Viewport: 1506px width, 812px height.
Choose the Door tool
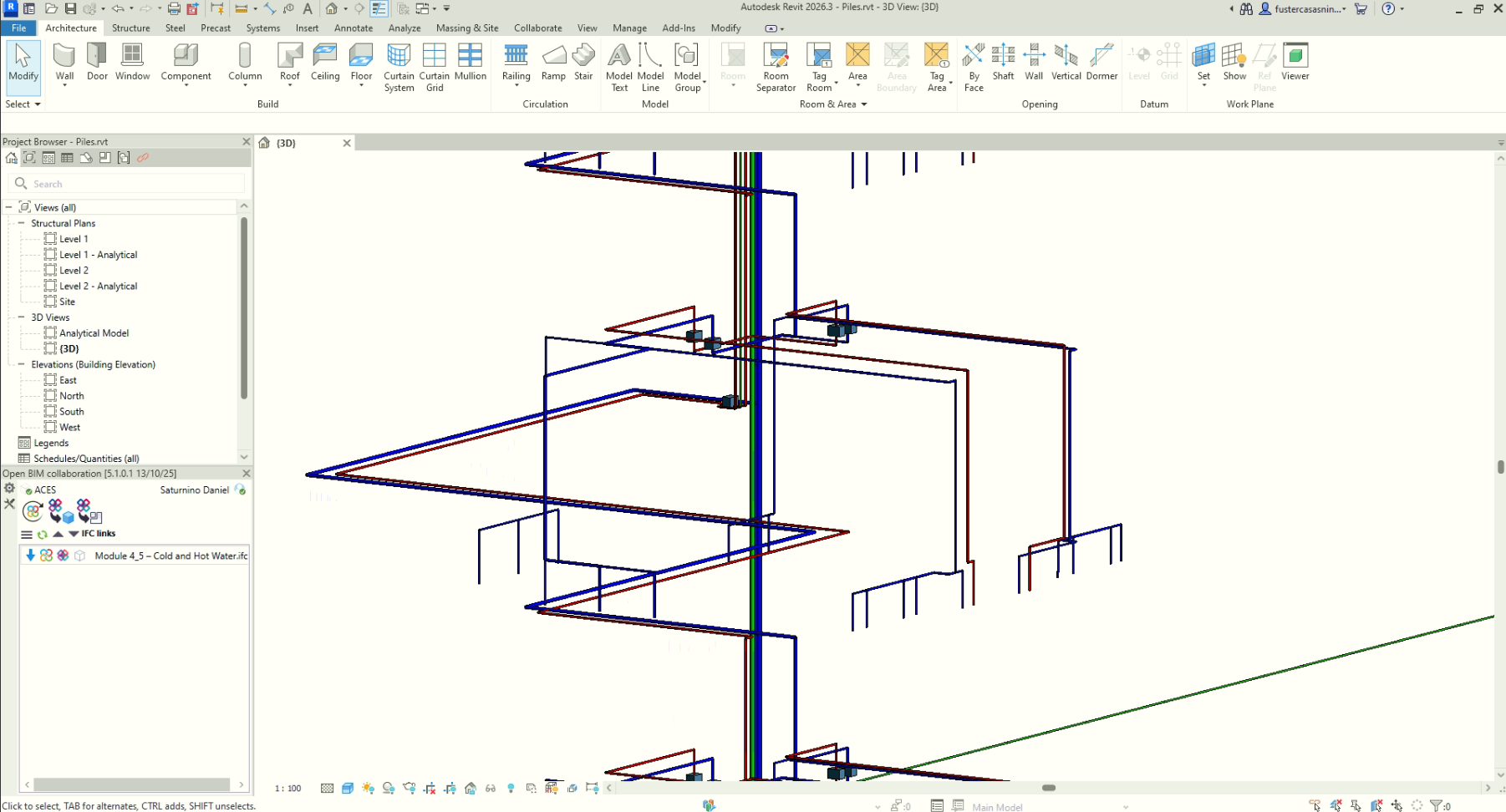(97, 63)
